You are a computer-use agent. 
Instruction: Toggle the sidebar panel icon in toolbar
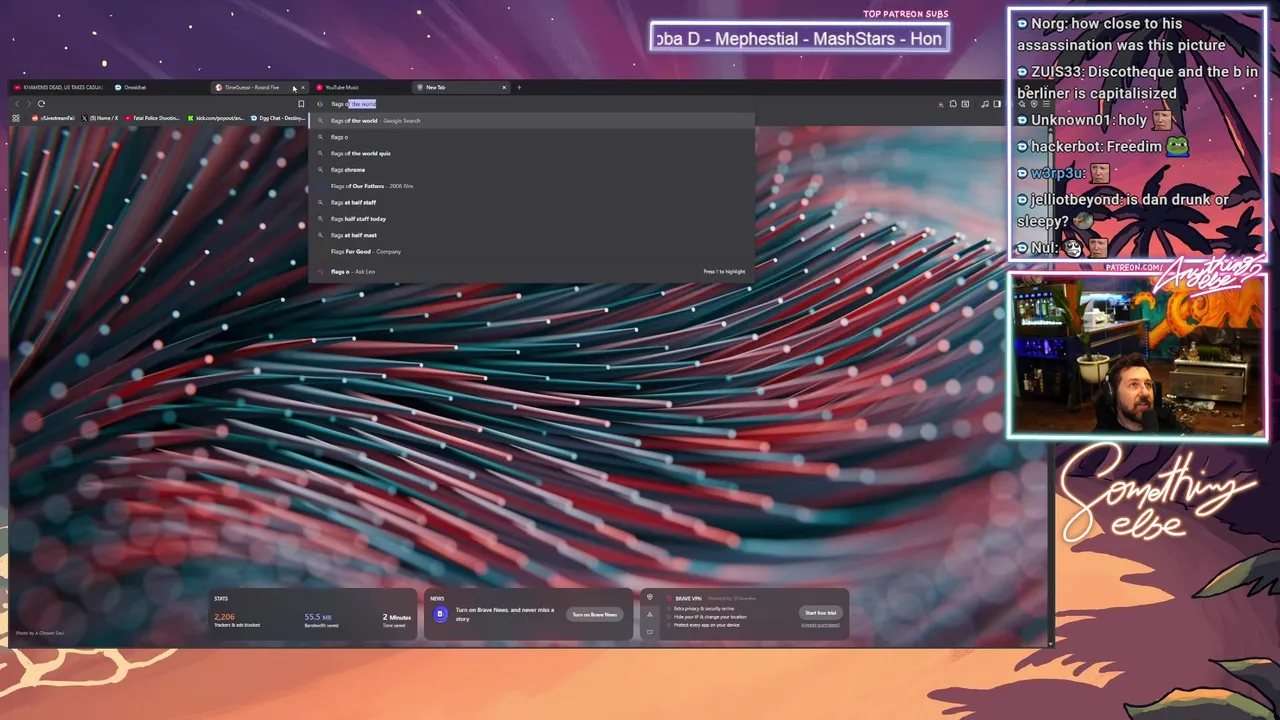point(997,104)
